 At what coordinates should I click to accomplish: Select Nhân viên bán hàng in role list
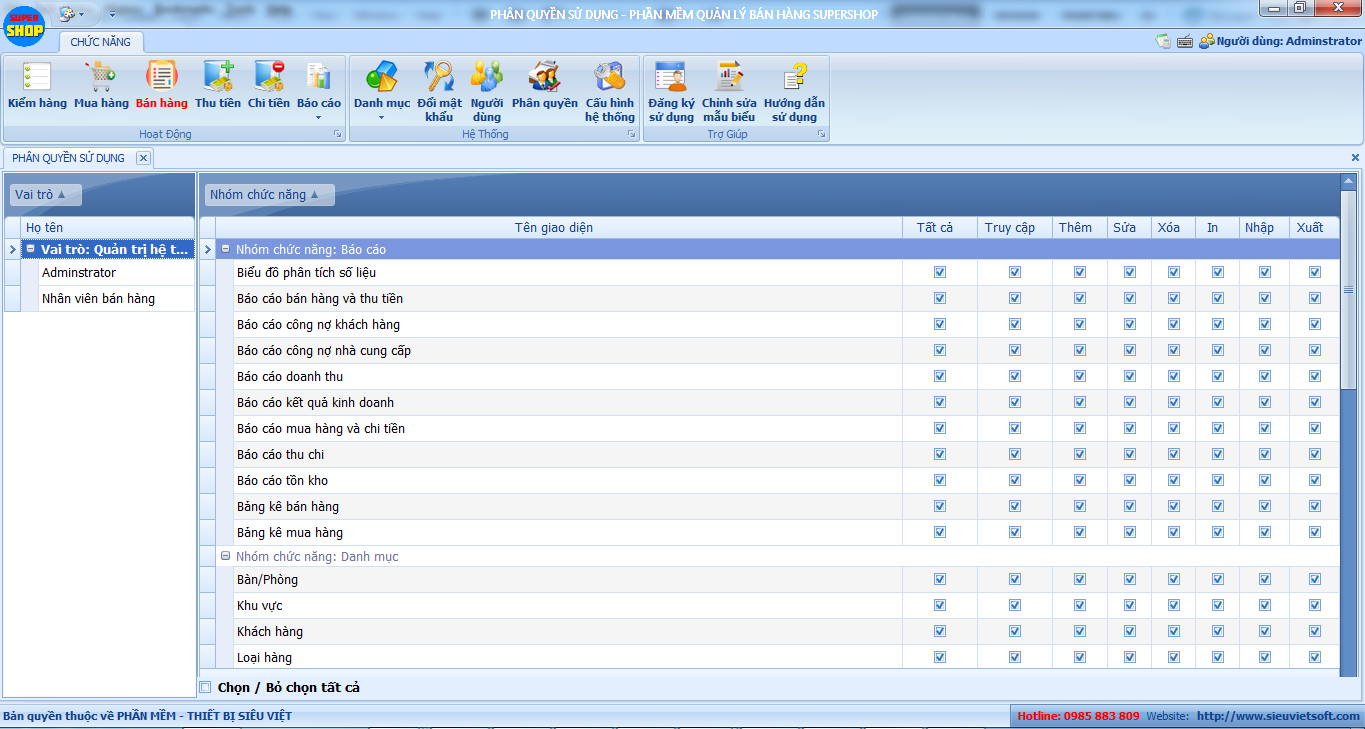(x=98, y=298)
